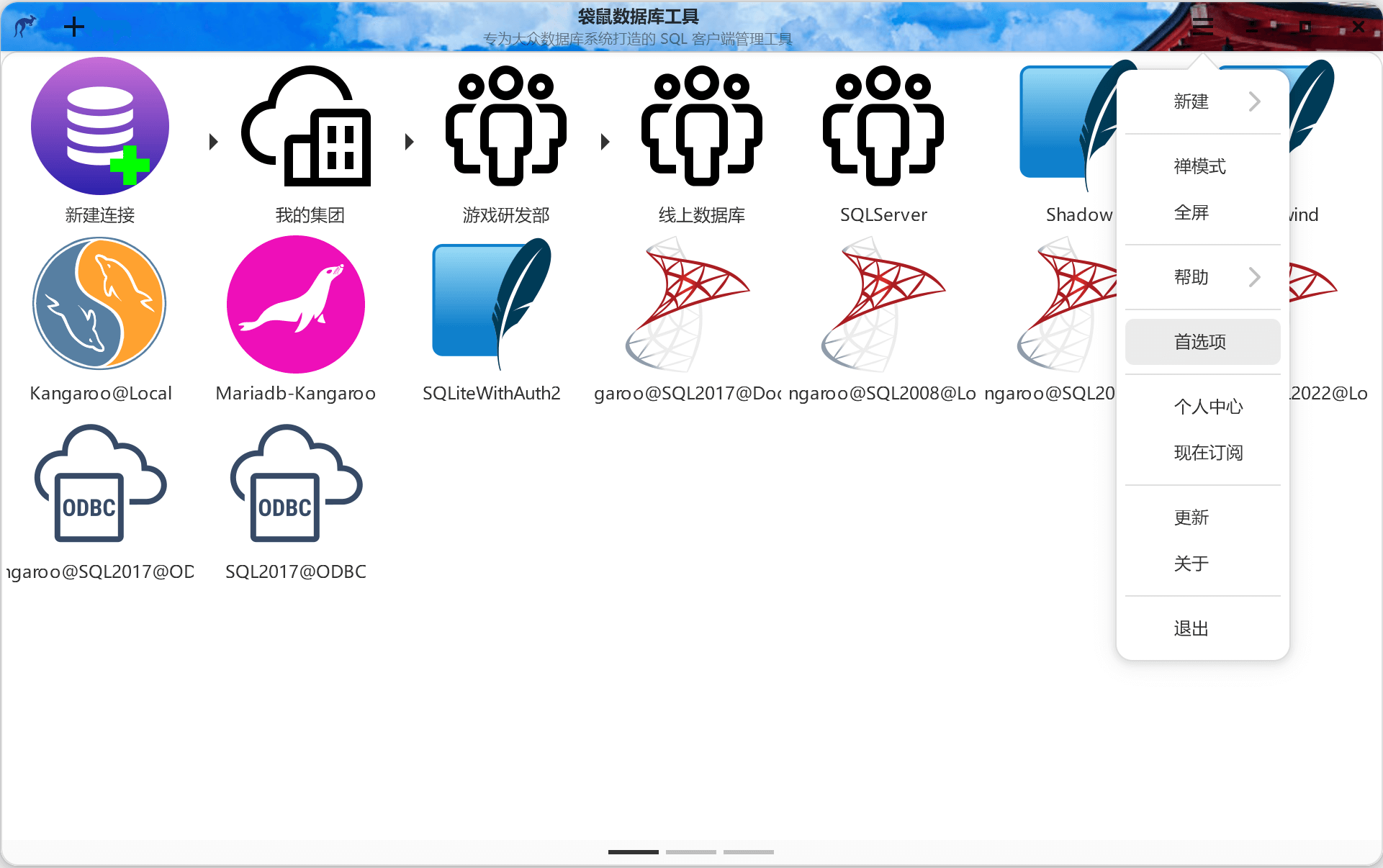Expand the arrow after 游戏研发部
This screenshot has height=868, width=1383.
[605, 142]
